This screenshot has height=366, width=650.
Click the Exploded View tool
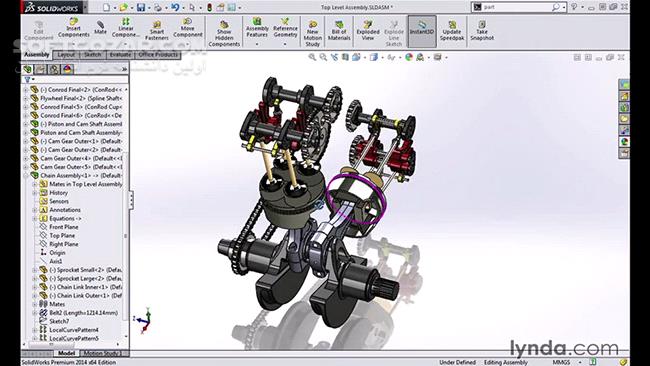point(368,30)
